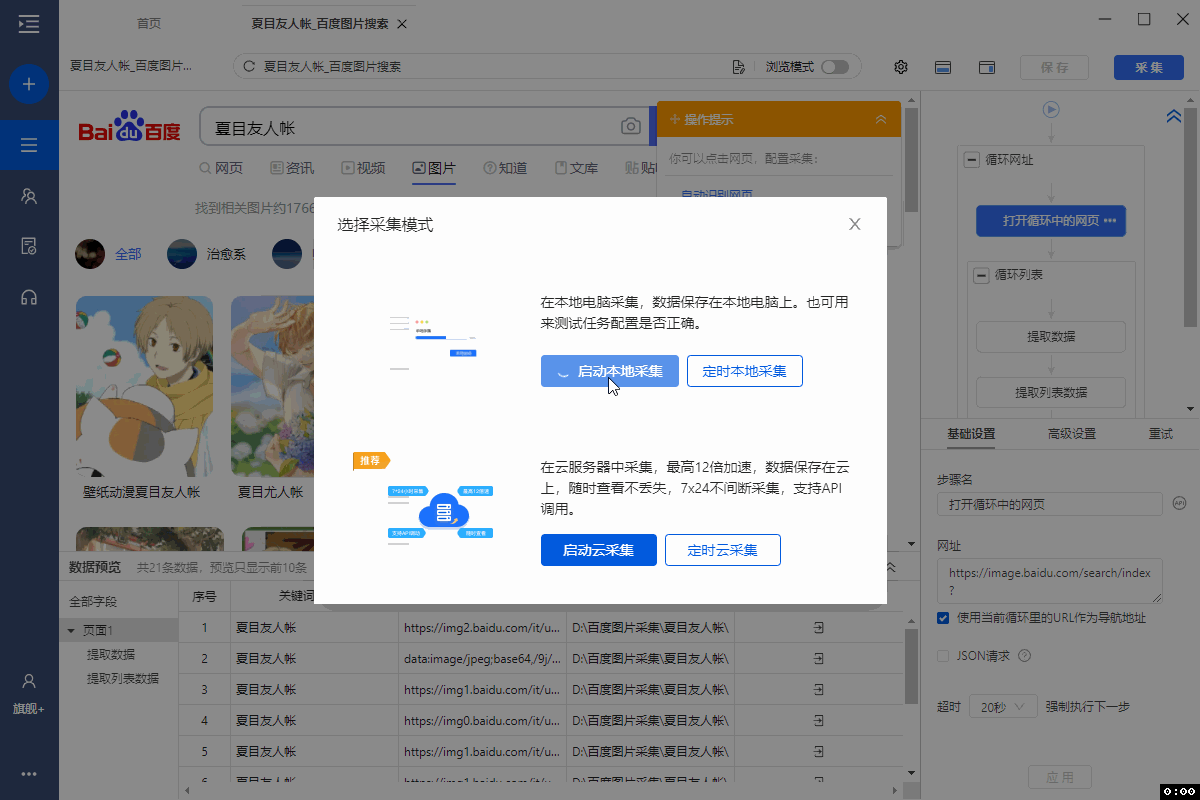Open row 3's detail arrow icon

(819, 690)
